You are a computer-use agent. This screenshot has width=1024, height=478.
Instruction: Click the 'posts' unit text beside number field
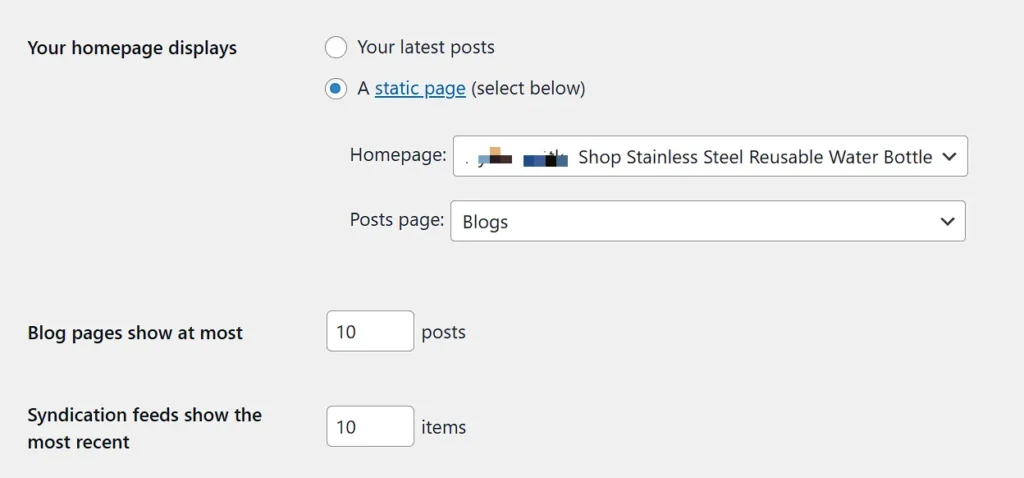click(x=444, y=331)
